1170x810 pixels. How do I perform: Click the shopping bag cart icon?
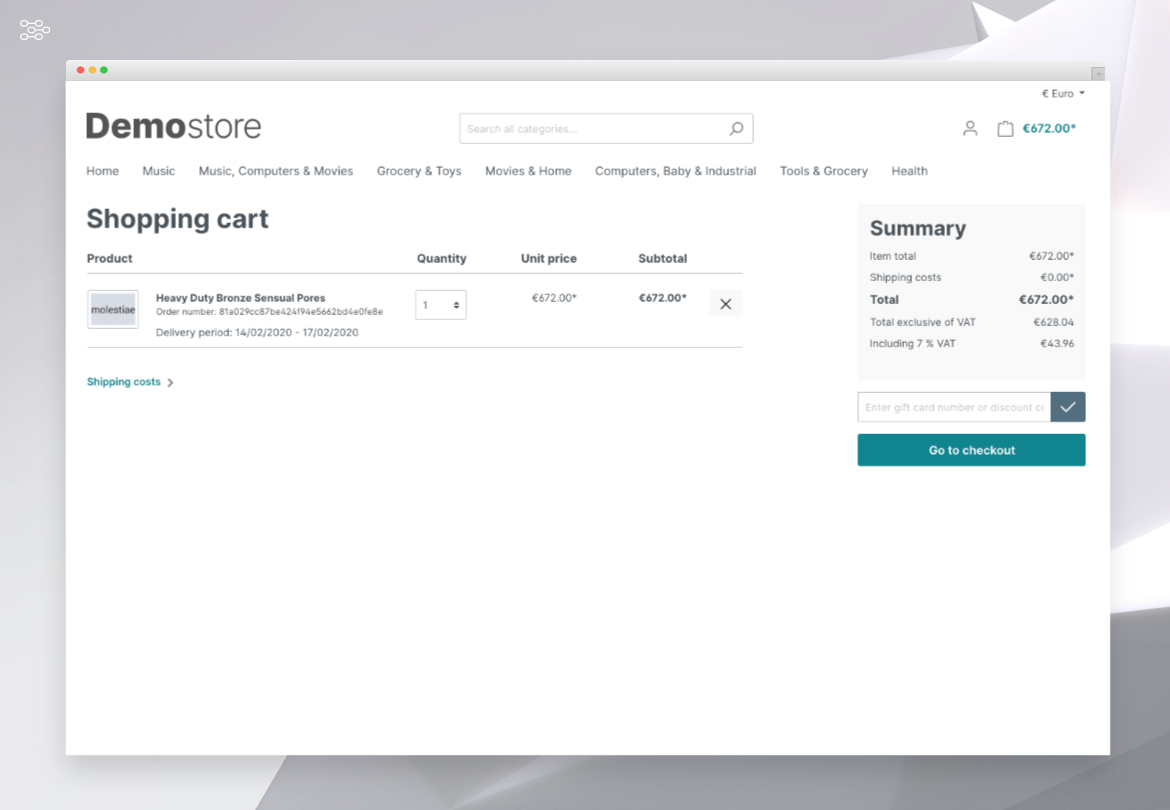tap(1005, 129)
